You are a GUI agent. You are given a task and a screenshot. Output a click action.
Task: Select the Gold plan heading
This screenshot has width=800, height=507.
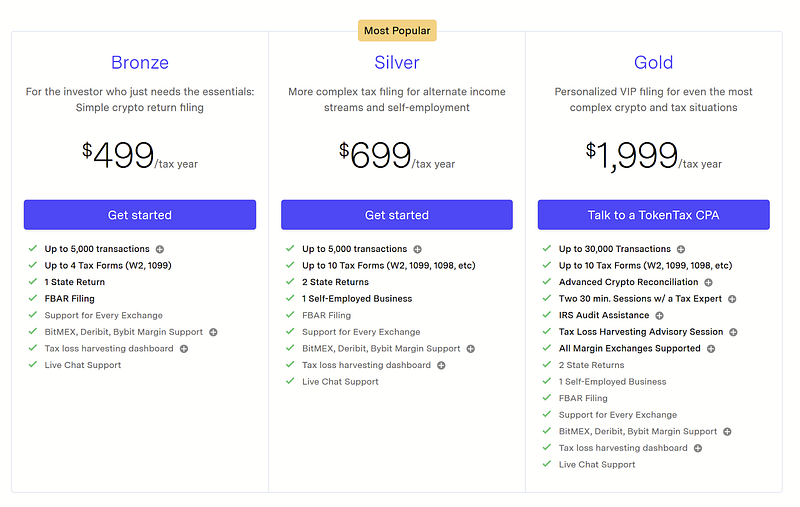[x=654, y=62]
